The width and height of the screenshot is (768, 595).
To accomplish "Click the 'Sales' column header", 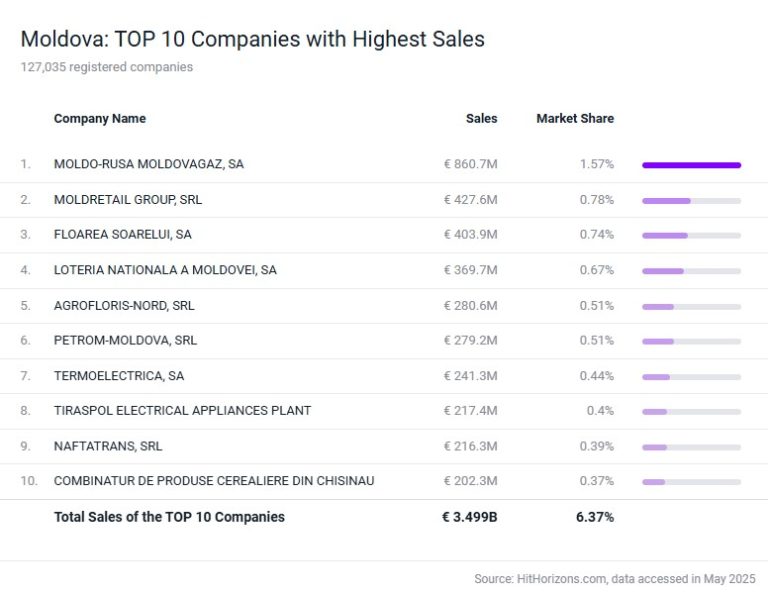I will pos(481,119).
